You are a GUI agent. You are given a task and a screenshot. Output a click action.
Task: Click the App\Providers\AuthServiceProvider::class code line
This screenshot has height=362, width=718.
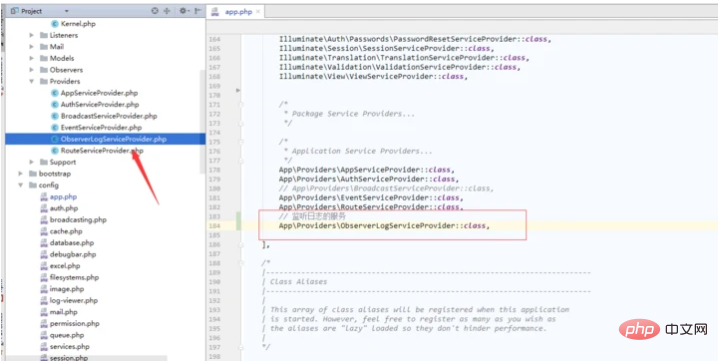click(369, 179)
